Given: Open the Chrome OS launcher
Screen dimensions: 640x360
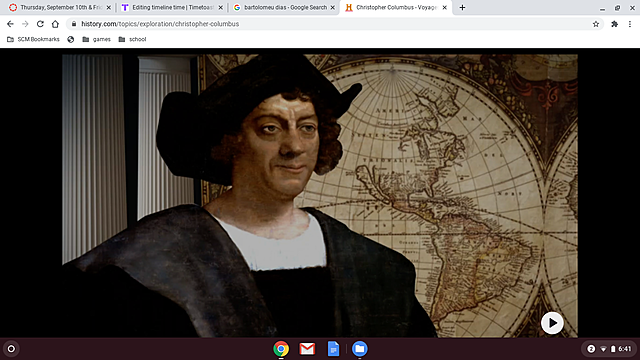Looking at the screenshot, I should [x=11, y=349].
